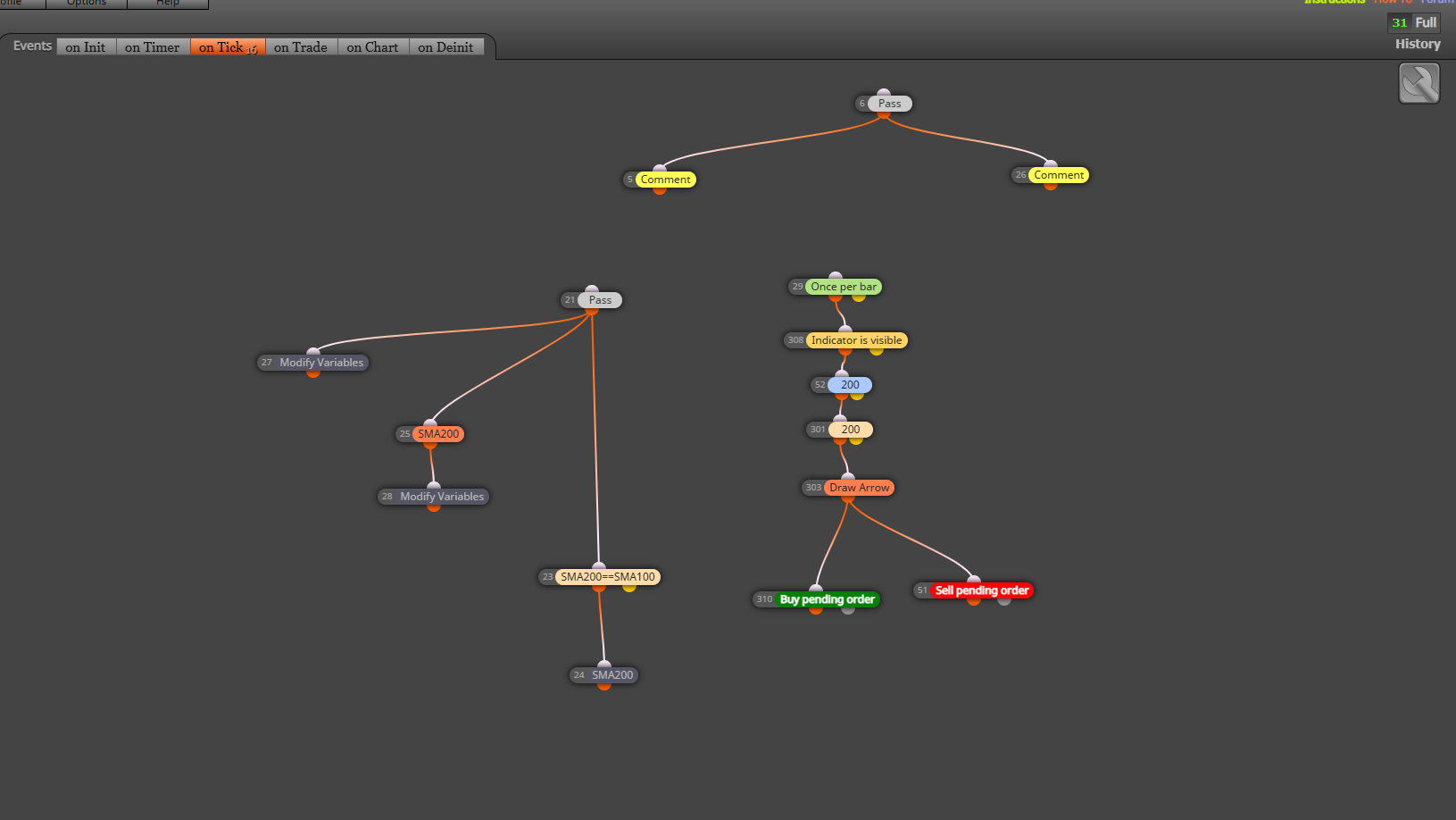Click ID badge 310 beside Buy pending order

(x=764, y=599)
